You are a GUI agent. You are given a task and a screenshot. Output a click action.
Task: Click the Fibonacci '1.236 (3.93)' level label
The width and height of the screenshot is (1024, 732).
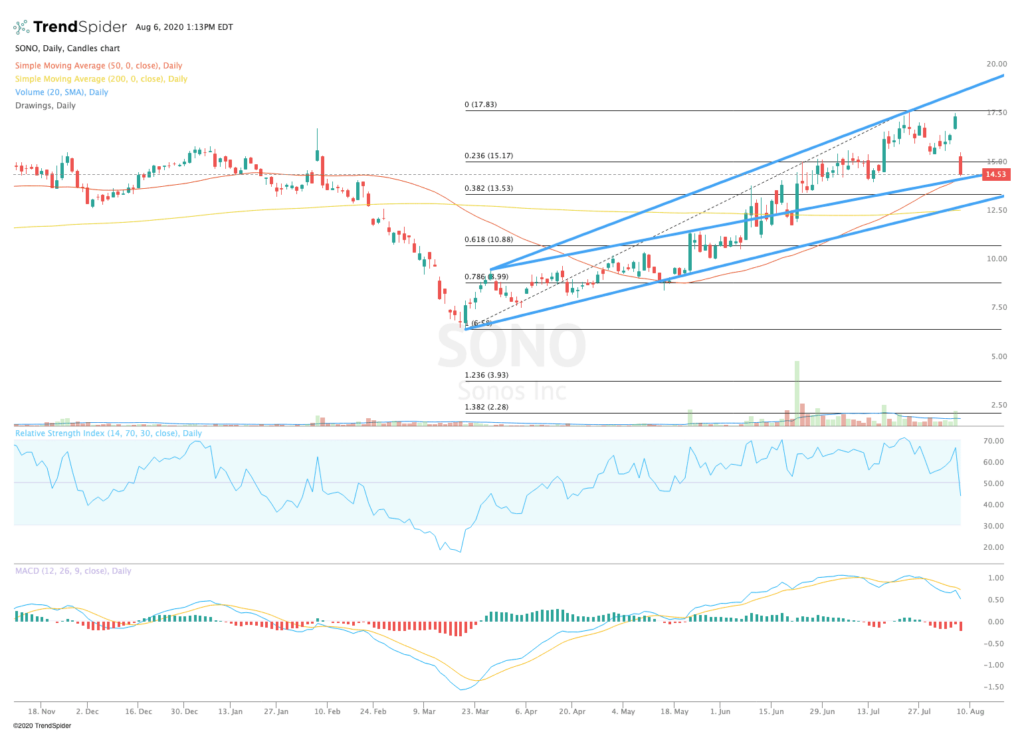coord(486,375)
